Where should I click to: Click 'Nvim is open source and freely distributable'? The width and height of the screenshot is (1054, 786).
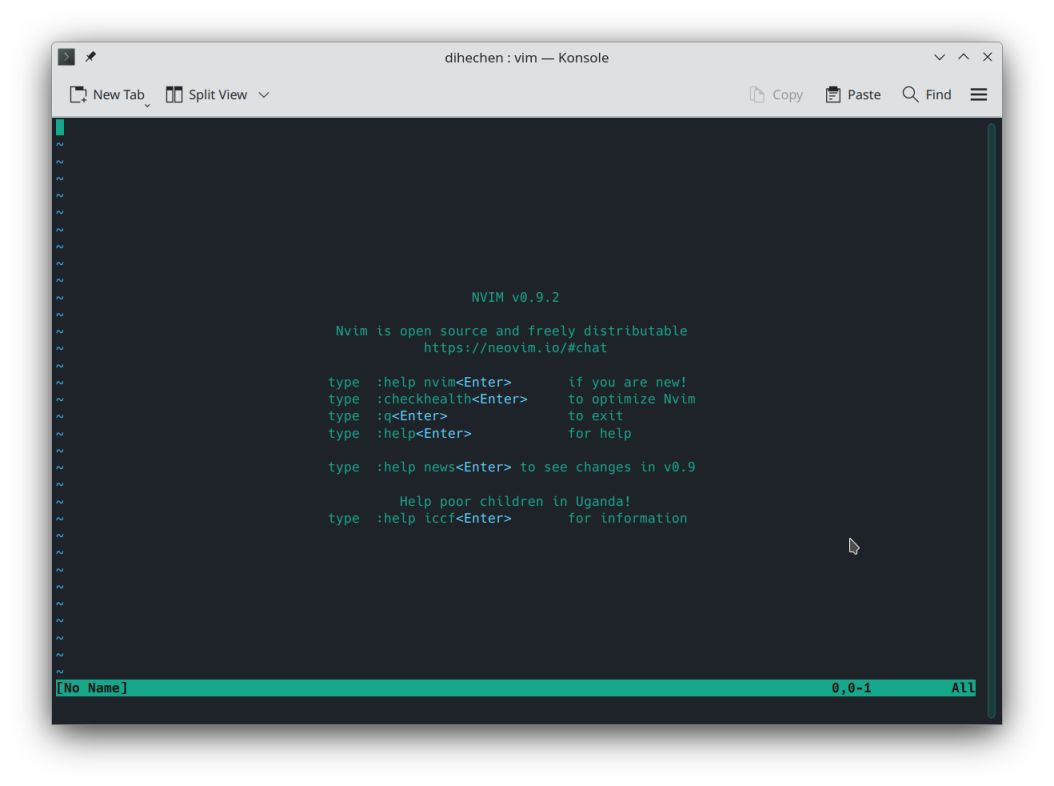(x=511, y=331)
